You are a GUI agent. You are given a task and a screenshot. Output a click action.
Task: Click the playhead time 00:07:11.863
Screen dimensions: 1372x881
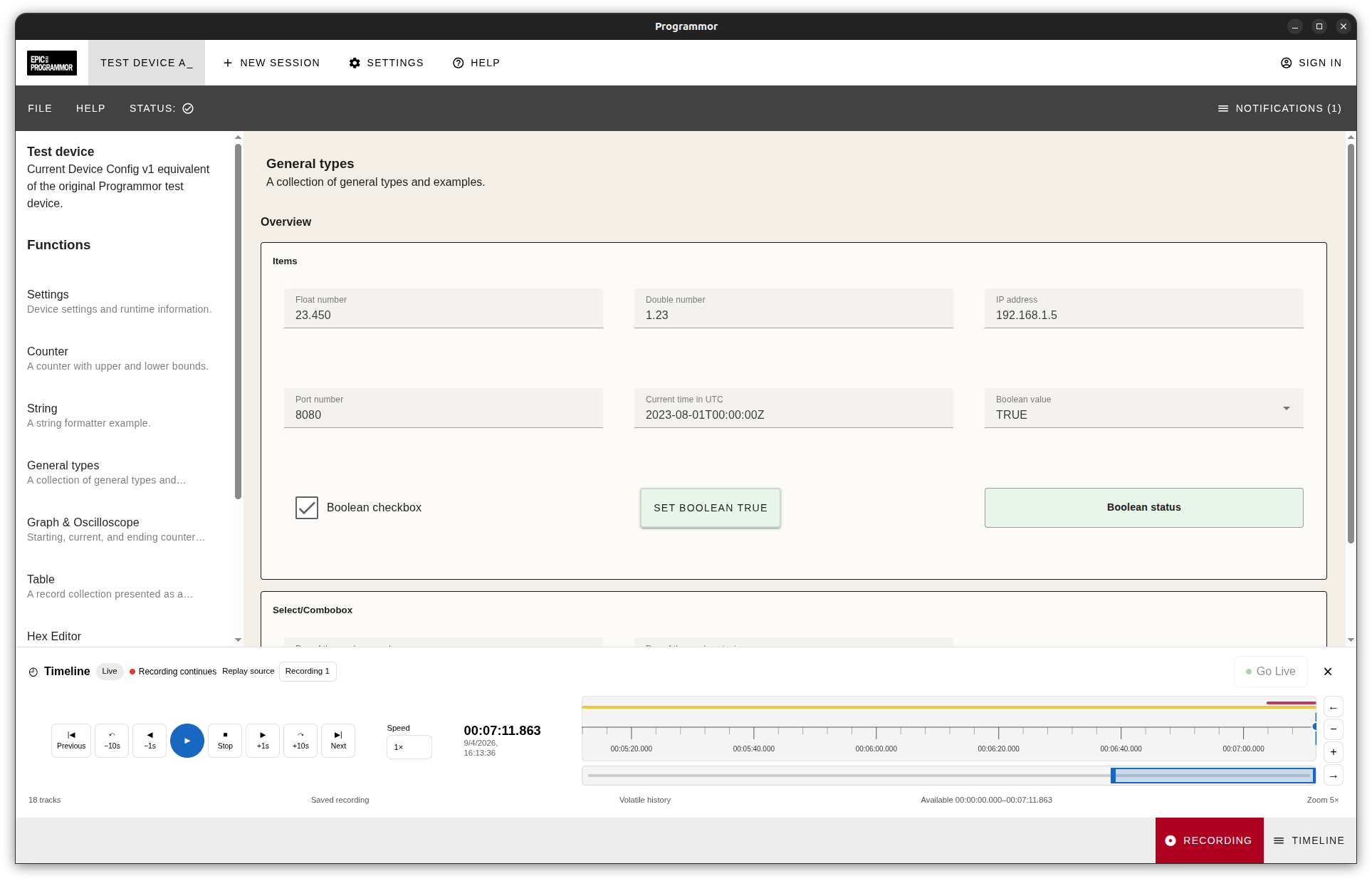click(503, 731)
